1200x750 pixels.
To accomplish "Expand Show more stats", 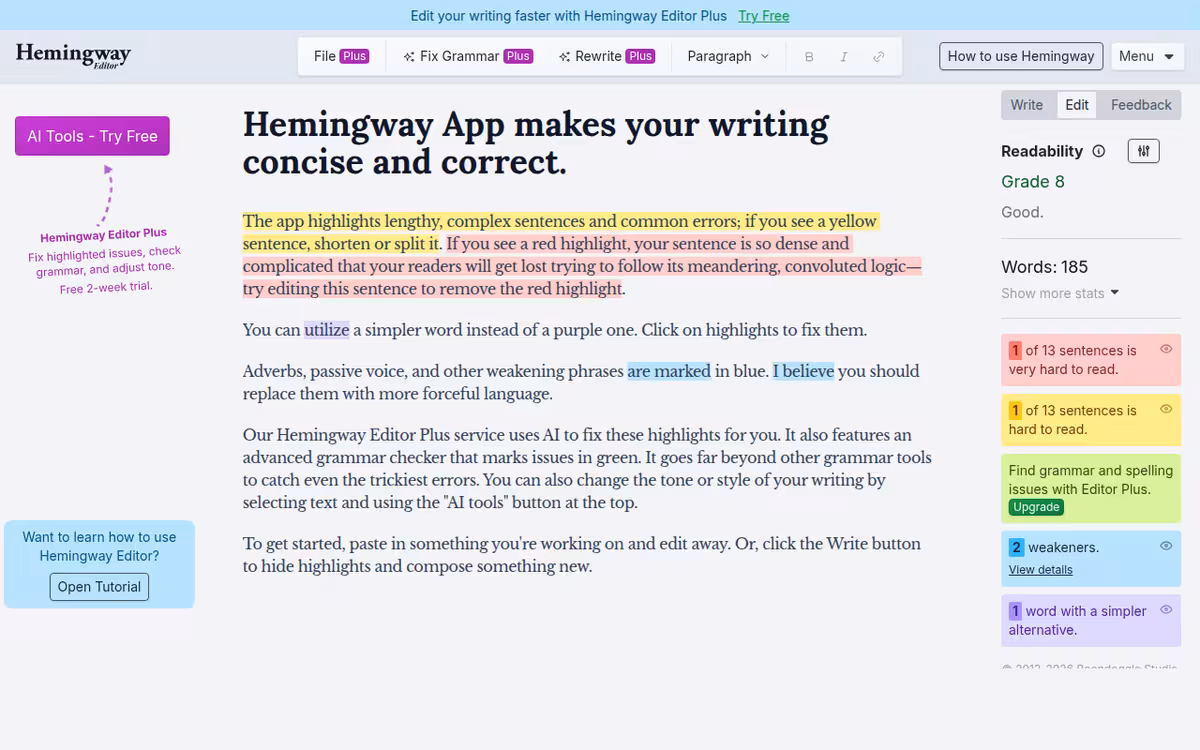I will pyautogui.click(x=1060, y=293).
